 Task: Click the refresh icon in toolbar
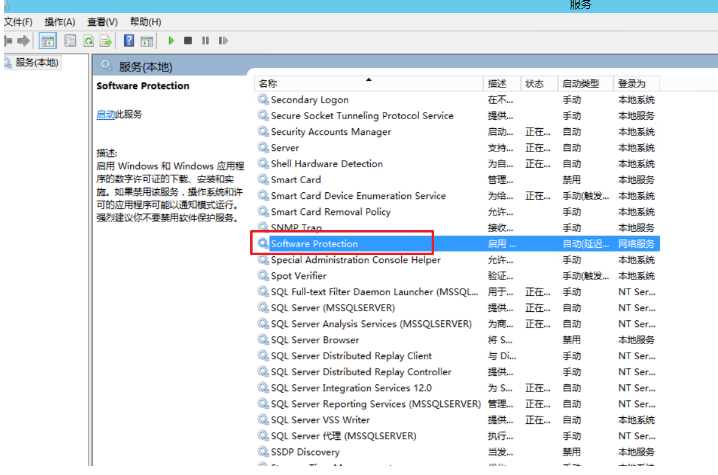pyautogui.click(x=89, y=41)
